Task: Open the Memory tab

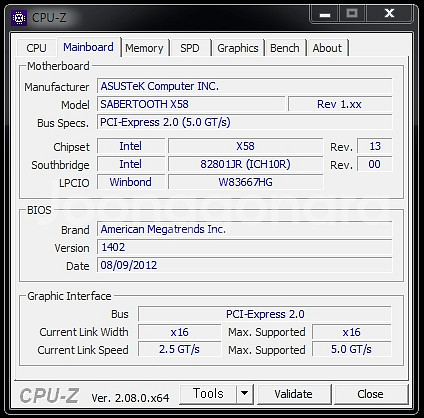Action: tap(145, 48)
